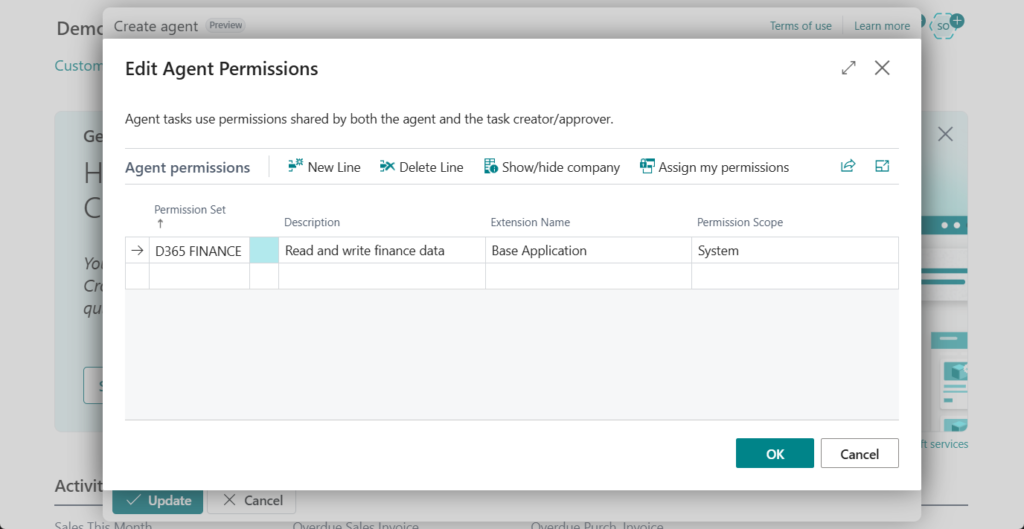Click the empty Permission Set cell in new row

click(x=198, y=277)
